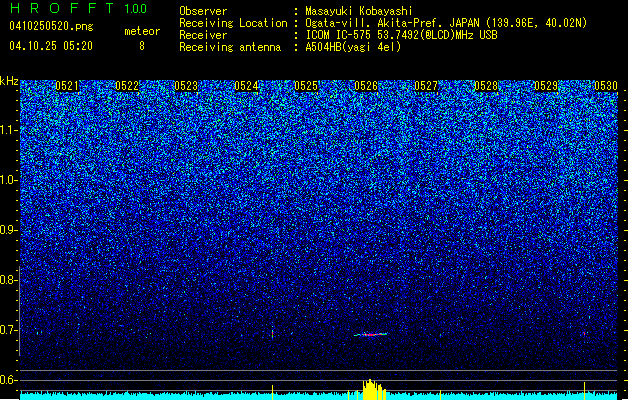
Task: Click the date stamp 04.10.25 05:20
Action: [51, 46]
